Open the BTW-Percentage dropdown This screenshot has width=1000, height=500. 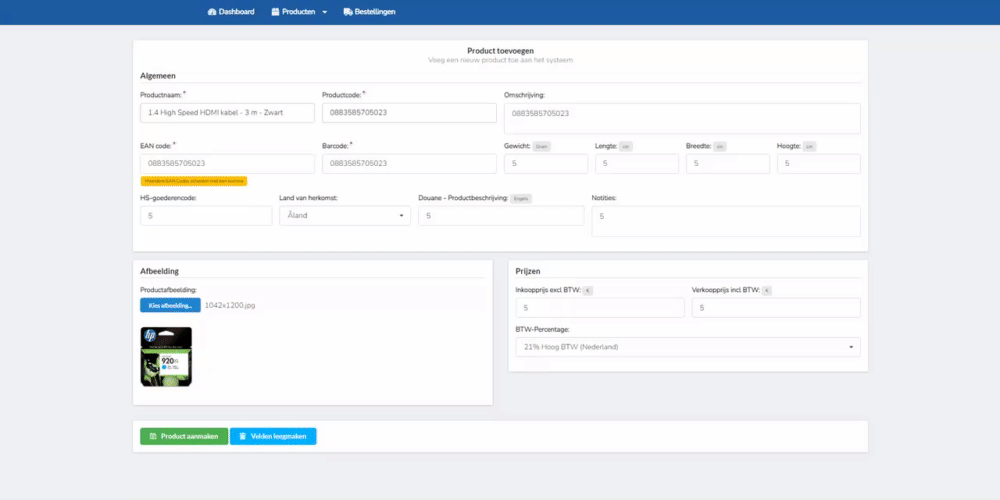coord(688,347)
